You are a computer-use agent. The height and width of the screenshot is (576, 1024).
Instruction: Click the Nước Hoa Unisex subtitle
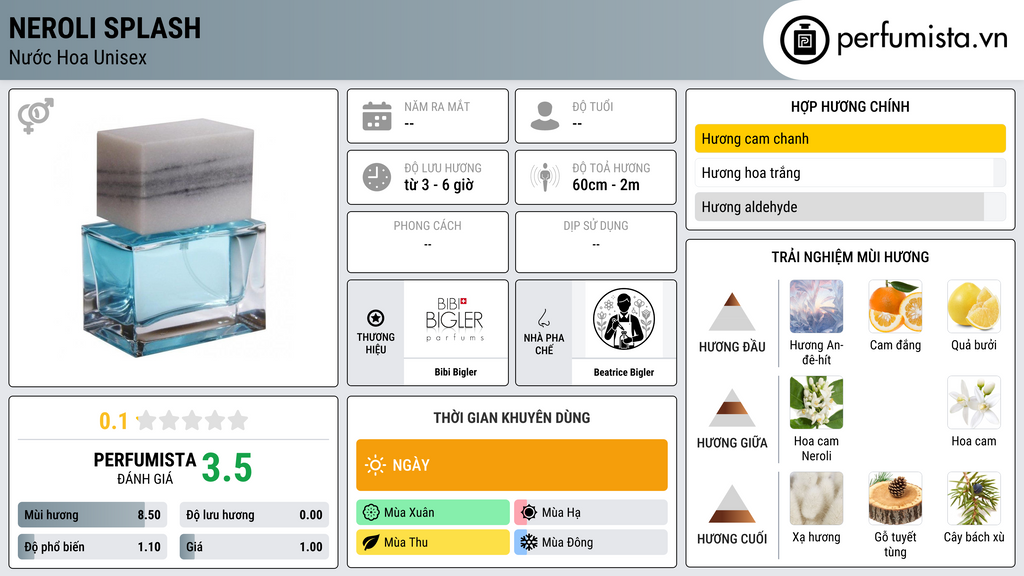coord(78,57)
